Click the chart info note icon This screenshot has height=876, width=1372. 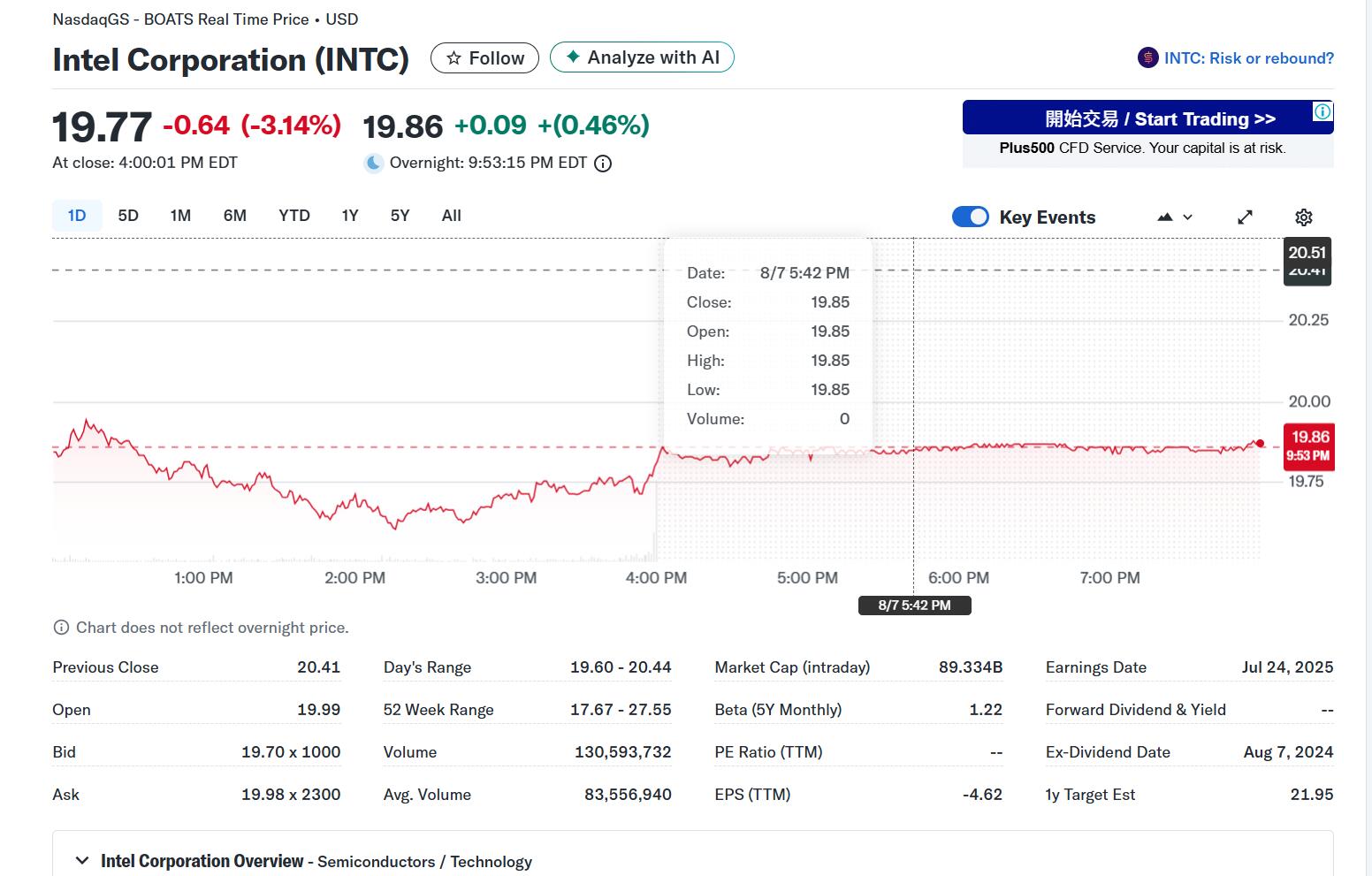tap(61, 628)
